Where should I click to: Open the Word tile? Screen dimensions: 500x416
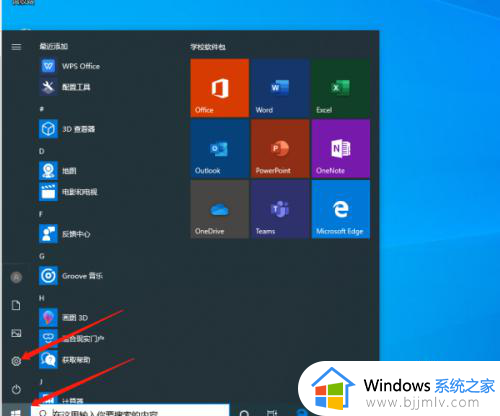coord(280,88)
